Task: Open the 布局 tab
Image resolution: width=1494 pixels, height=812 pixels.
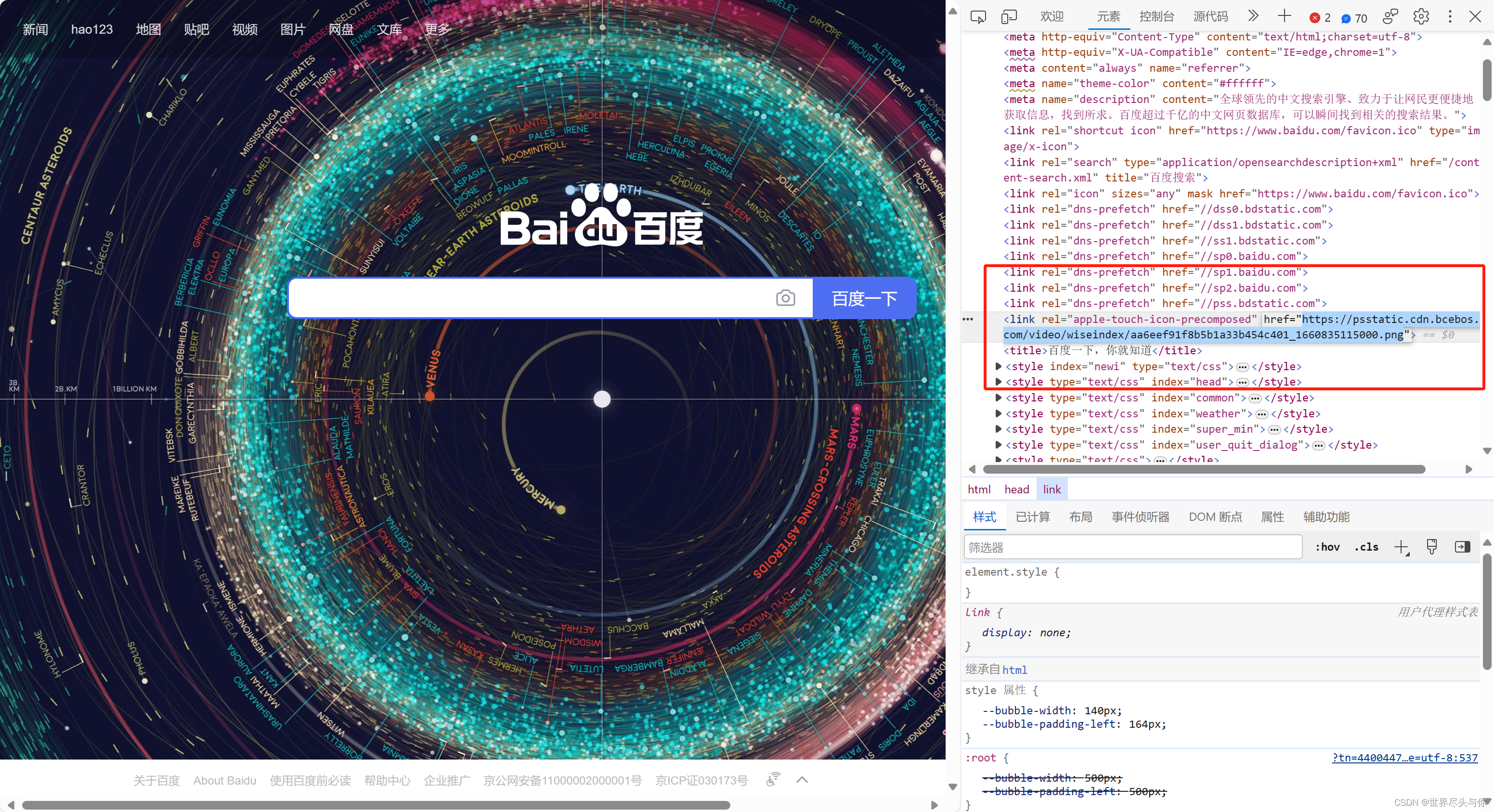Action: pos(1080,517)
